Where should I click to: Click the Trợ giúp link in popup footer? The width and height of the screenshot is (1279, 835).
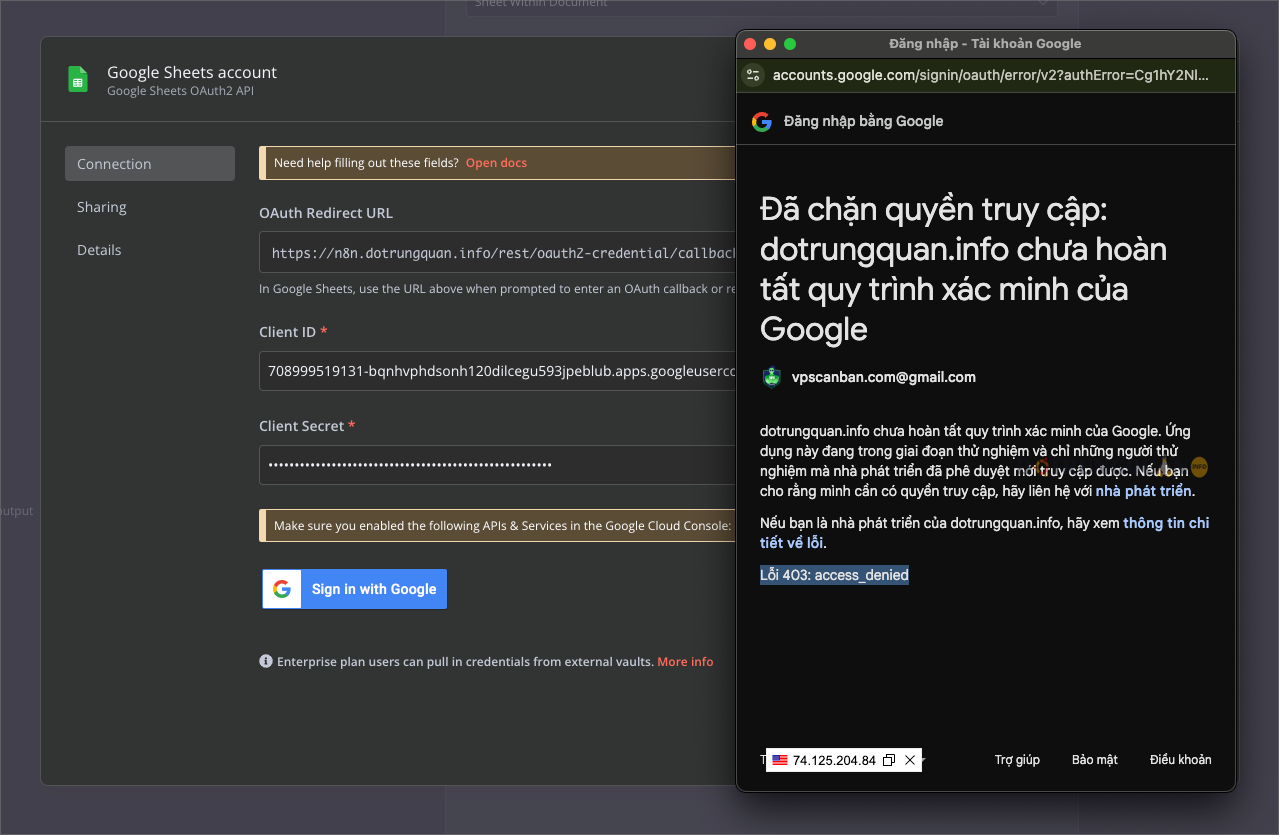tap(1017, 760)
